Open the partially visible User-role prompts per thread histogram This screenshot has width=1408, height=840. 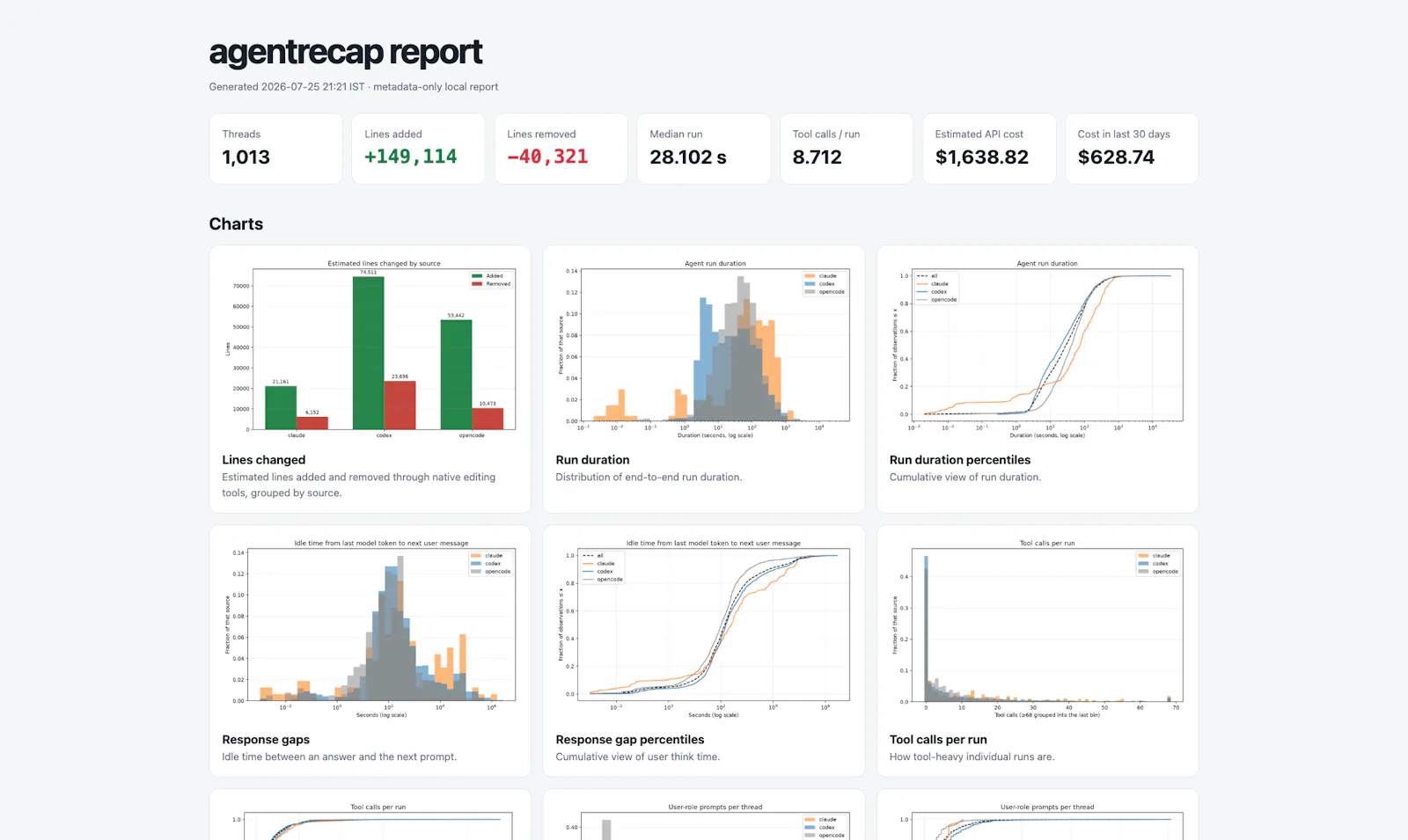pyautogui.click(x=704, y=820)
